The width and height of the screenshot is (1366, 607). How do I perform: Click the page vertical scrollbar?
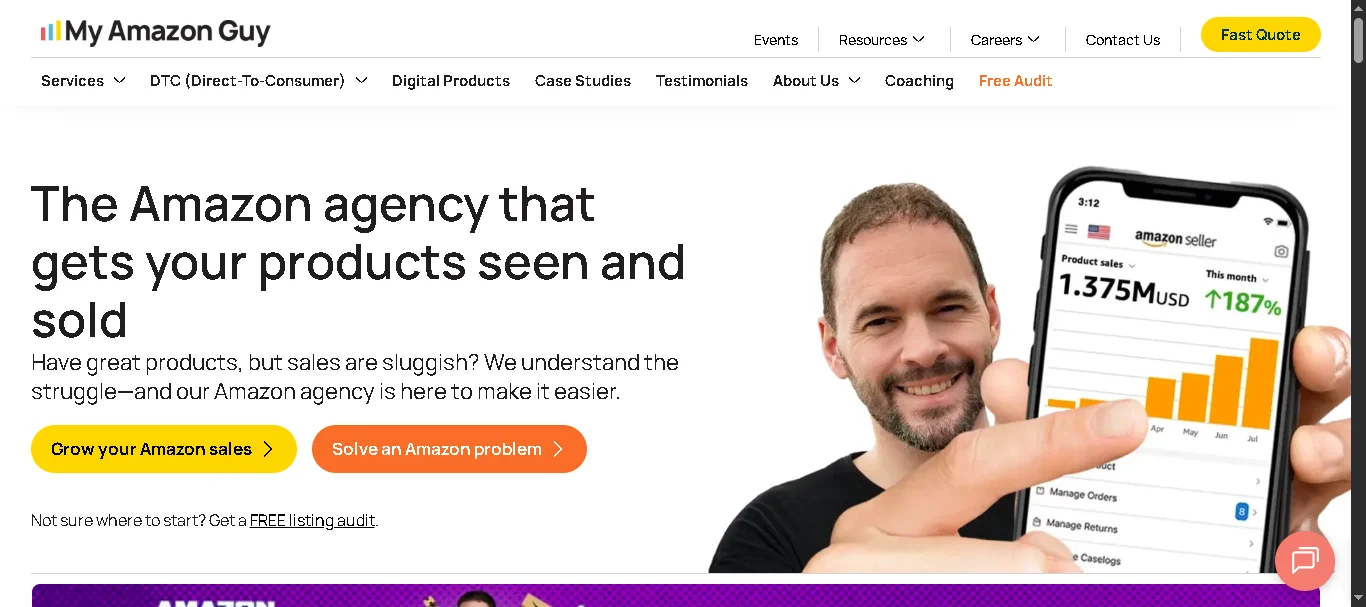(1358, 303)
